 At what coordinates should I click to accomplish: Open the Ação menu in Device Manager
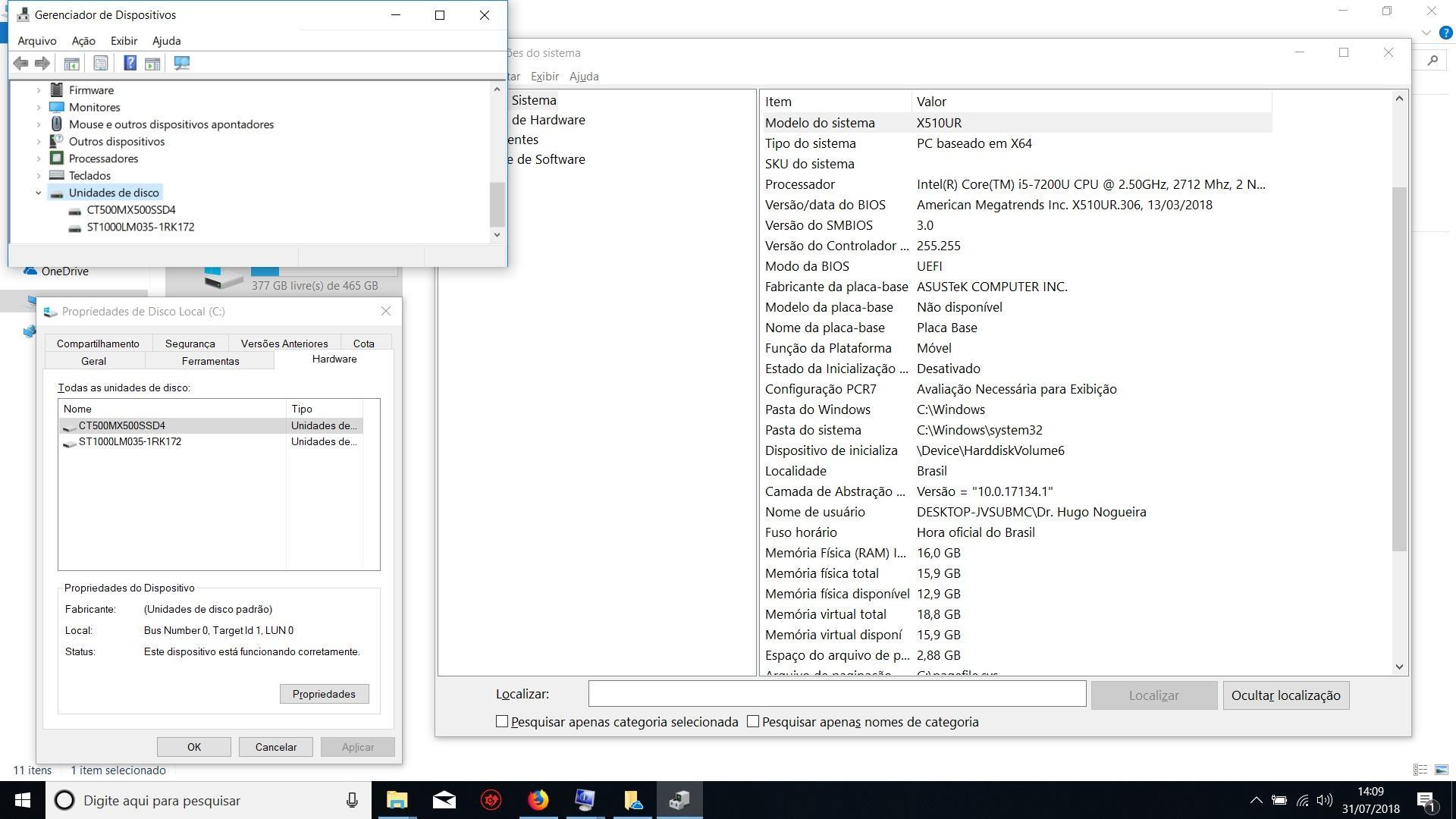[x=83, y=41]
